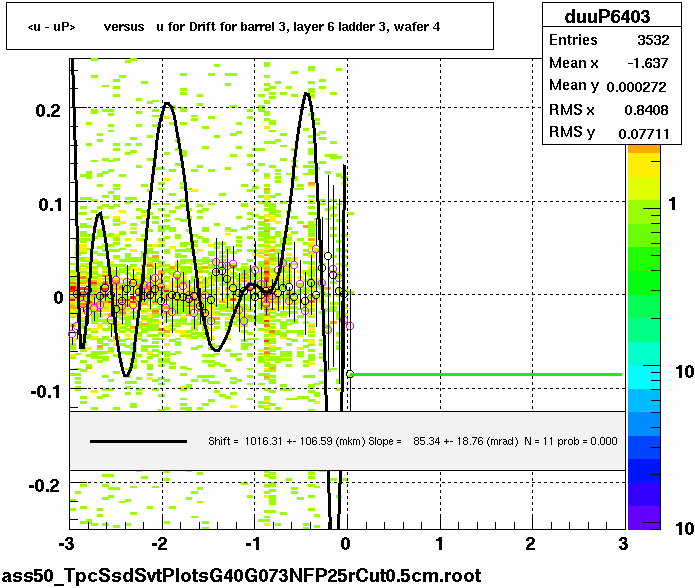This screenshot has width=695, height=588.
Task: Click the Shift and Slope fit result text
Action: 413,441
